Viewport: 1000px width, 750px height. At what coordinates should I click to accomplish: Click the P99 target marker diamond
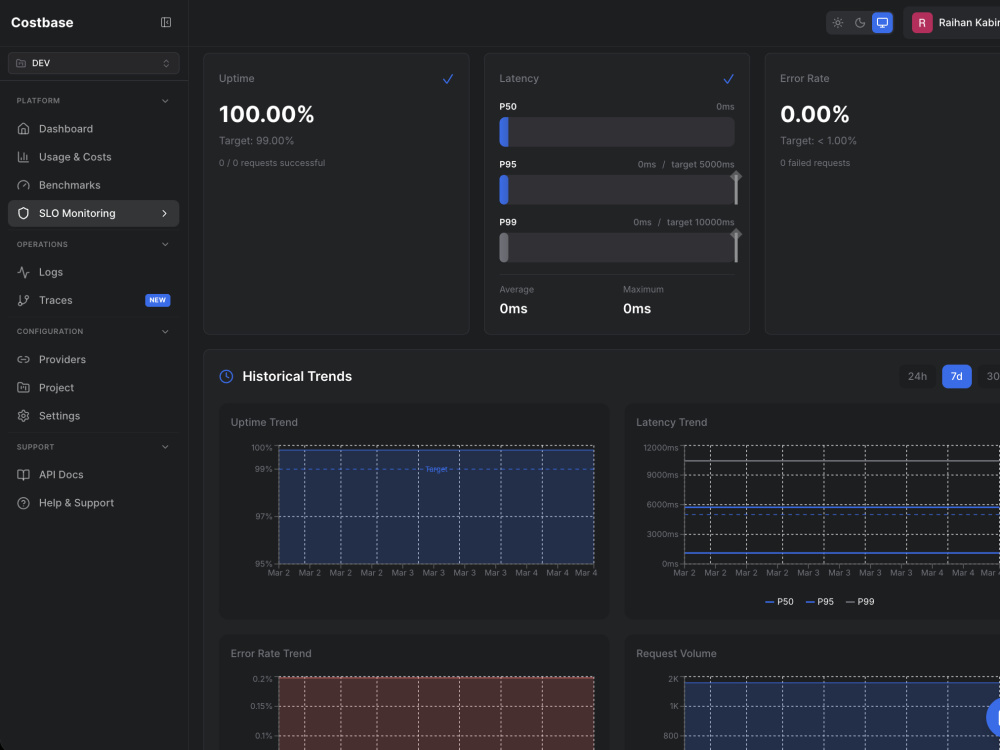click(736, 234)
